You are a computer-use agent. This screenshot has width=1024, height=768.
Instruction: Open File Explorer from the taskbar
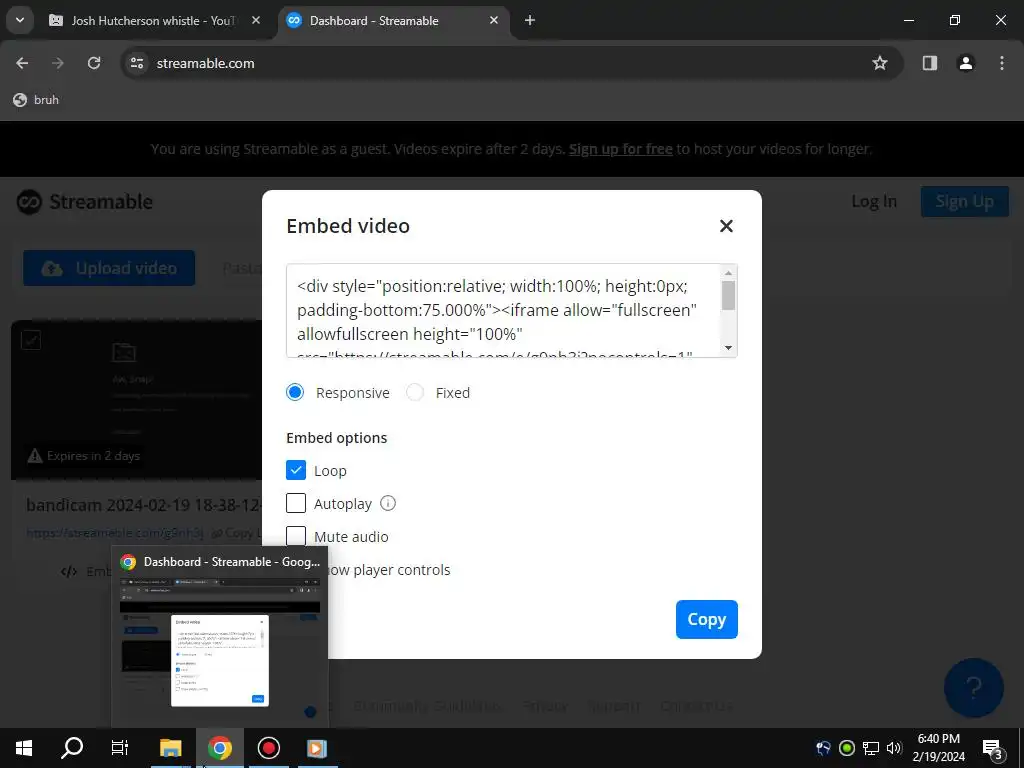click(171, 748)
